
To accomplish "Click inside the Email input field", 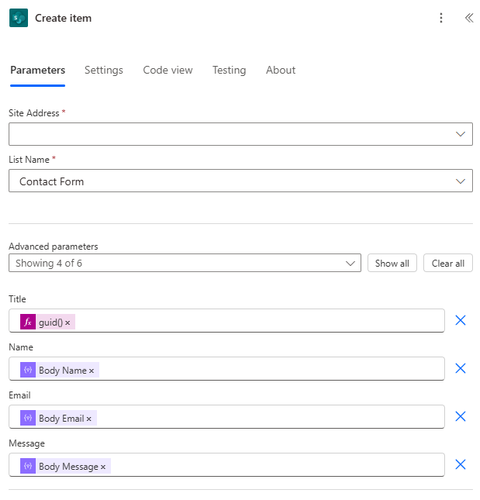I will point(227,417).
